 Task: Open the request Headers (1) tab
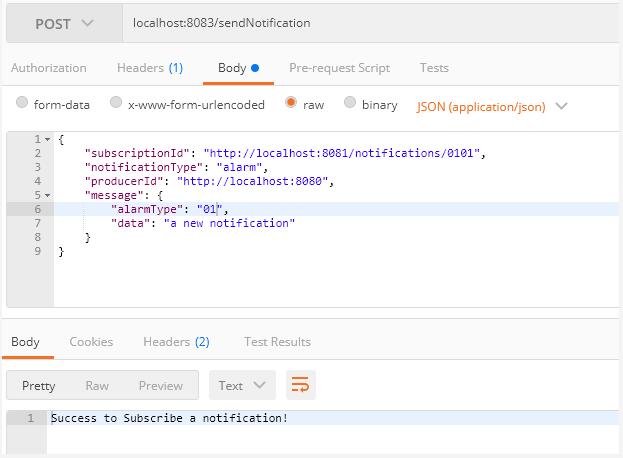150,68
